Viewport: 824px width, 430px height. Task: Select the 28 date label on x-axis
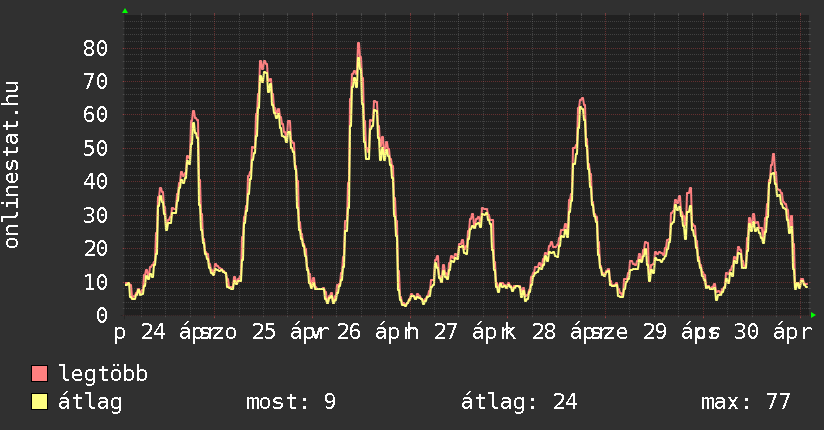click(544, 332)
